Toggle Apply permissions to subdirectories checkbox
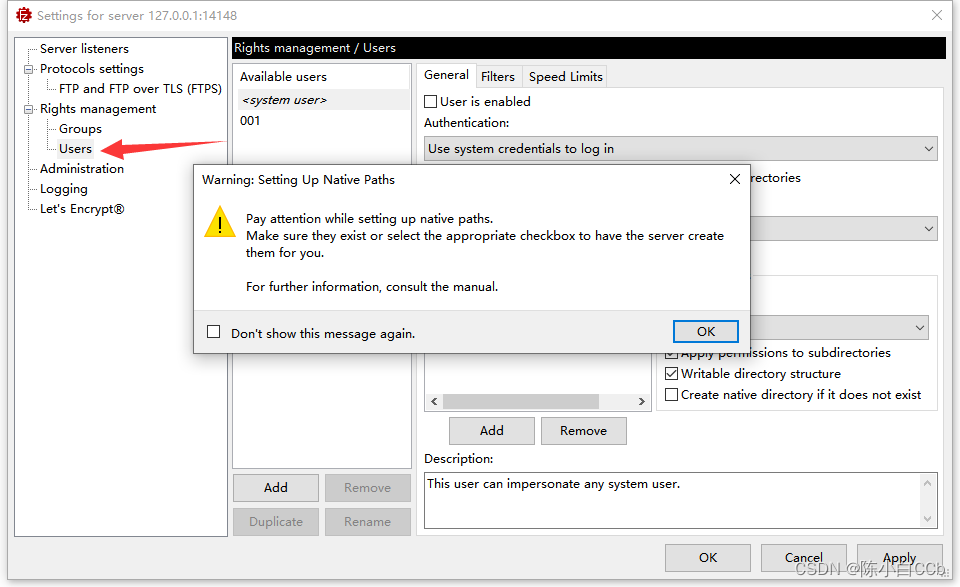This screenshot has width=960, height=587. (x=672, y=355)
